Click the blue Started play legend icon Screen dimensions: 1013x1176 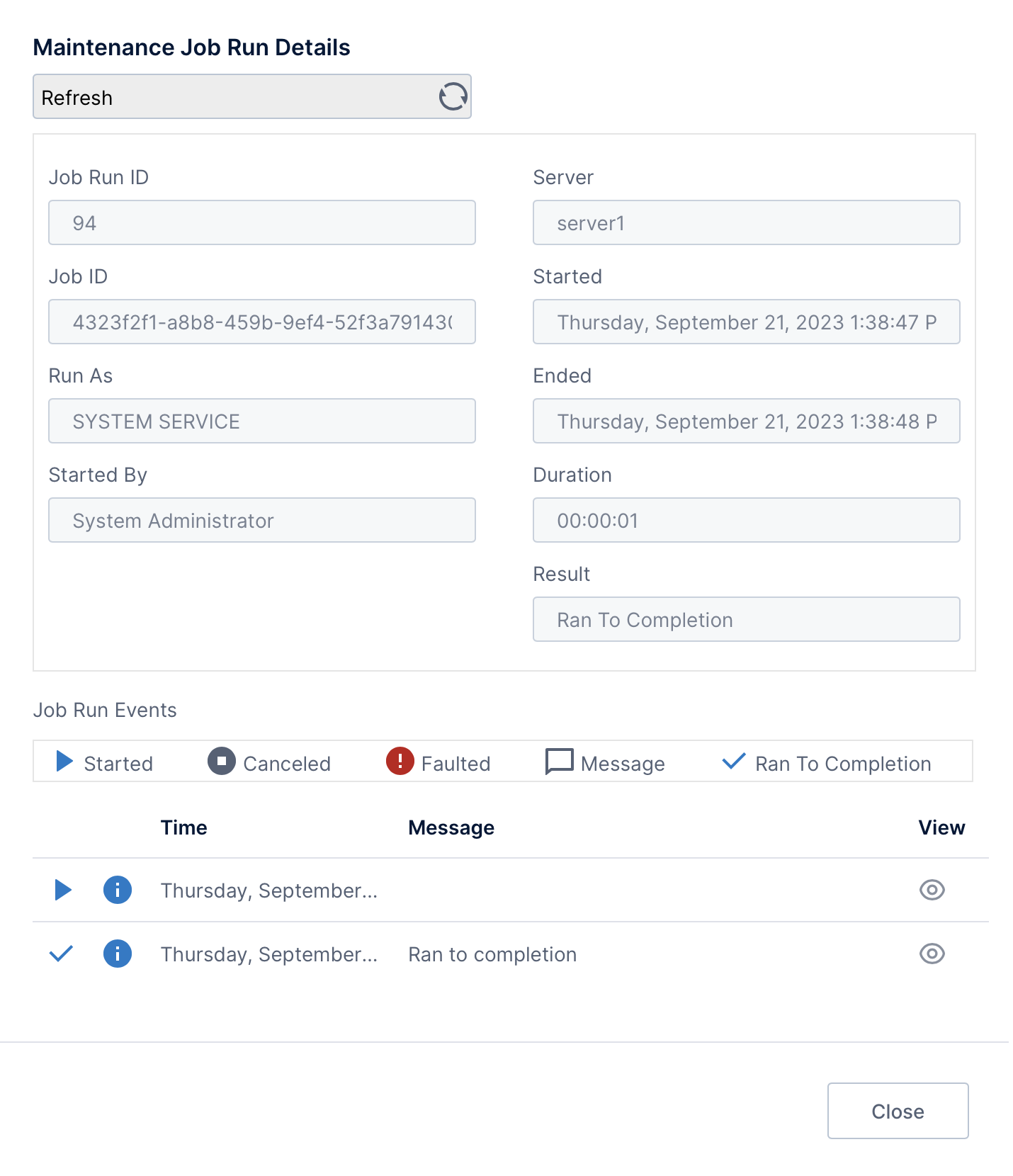64,762
